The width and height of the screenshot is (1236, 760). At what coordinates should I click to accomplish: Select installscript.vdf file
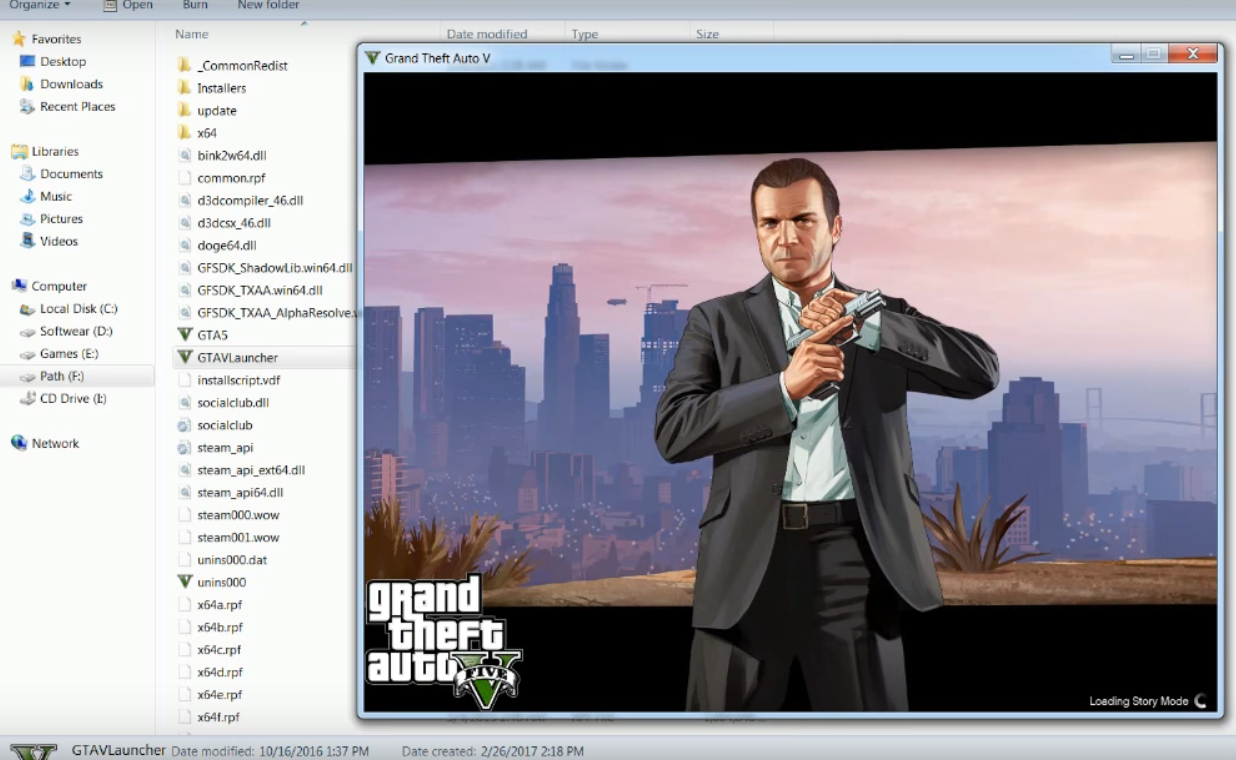tap(239, 380)
